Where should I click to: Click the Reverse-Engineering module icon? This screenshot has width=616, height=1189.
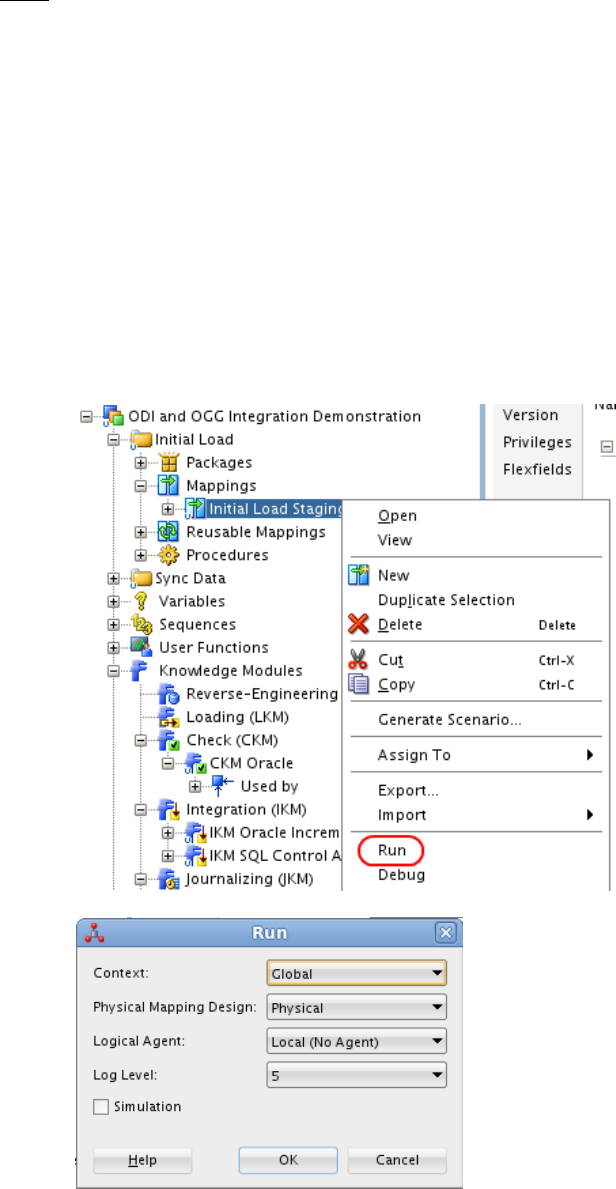pyautogui.click(x=168, y=694)
